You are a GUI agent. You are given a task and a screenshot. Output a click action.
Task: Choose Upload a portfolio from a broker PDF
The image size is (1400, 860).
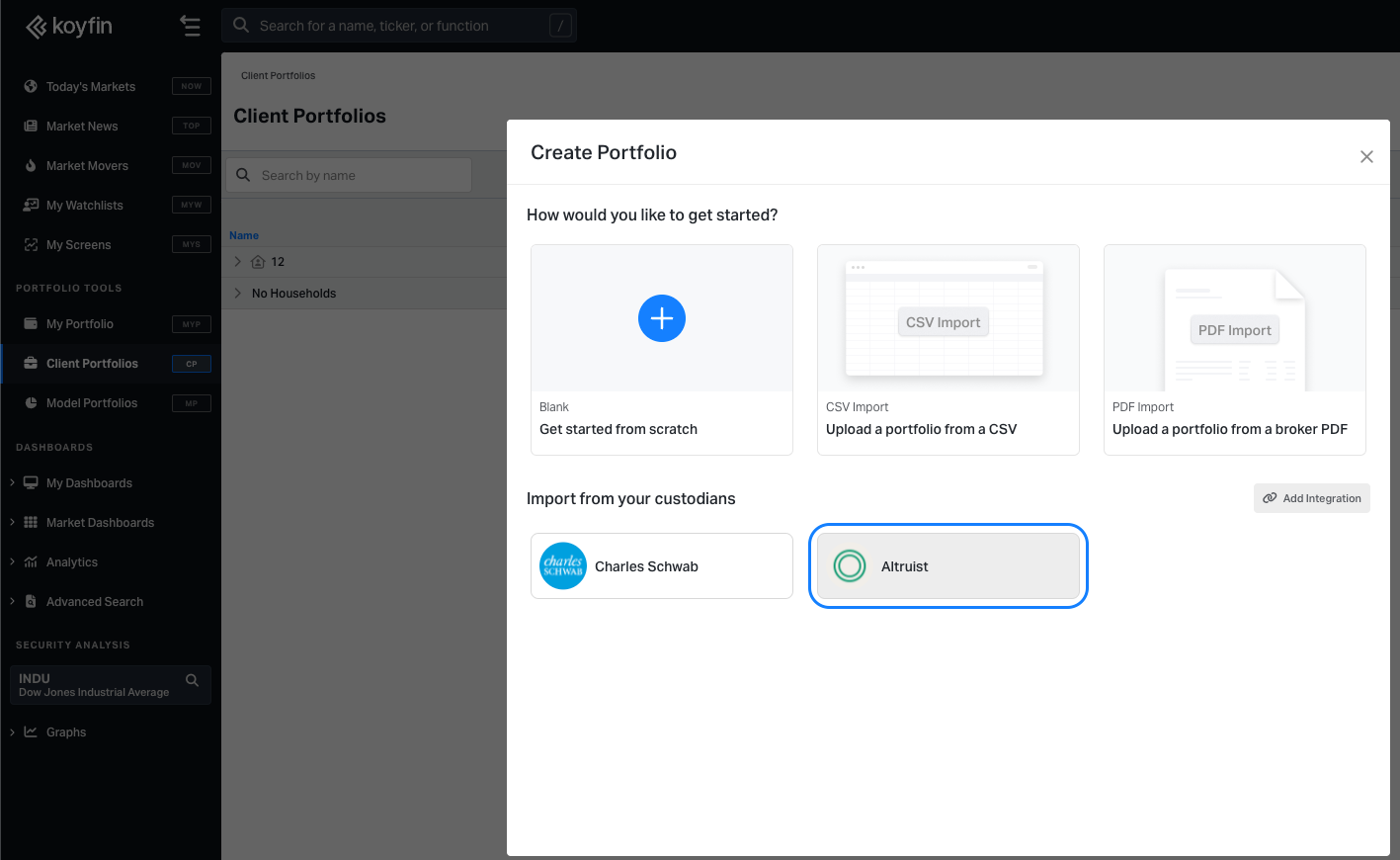1235,350
